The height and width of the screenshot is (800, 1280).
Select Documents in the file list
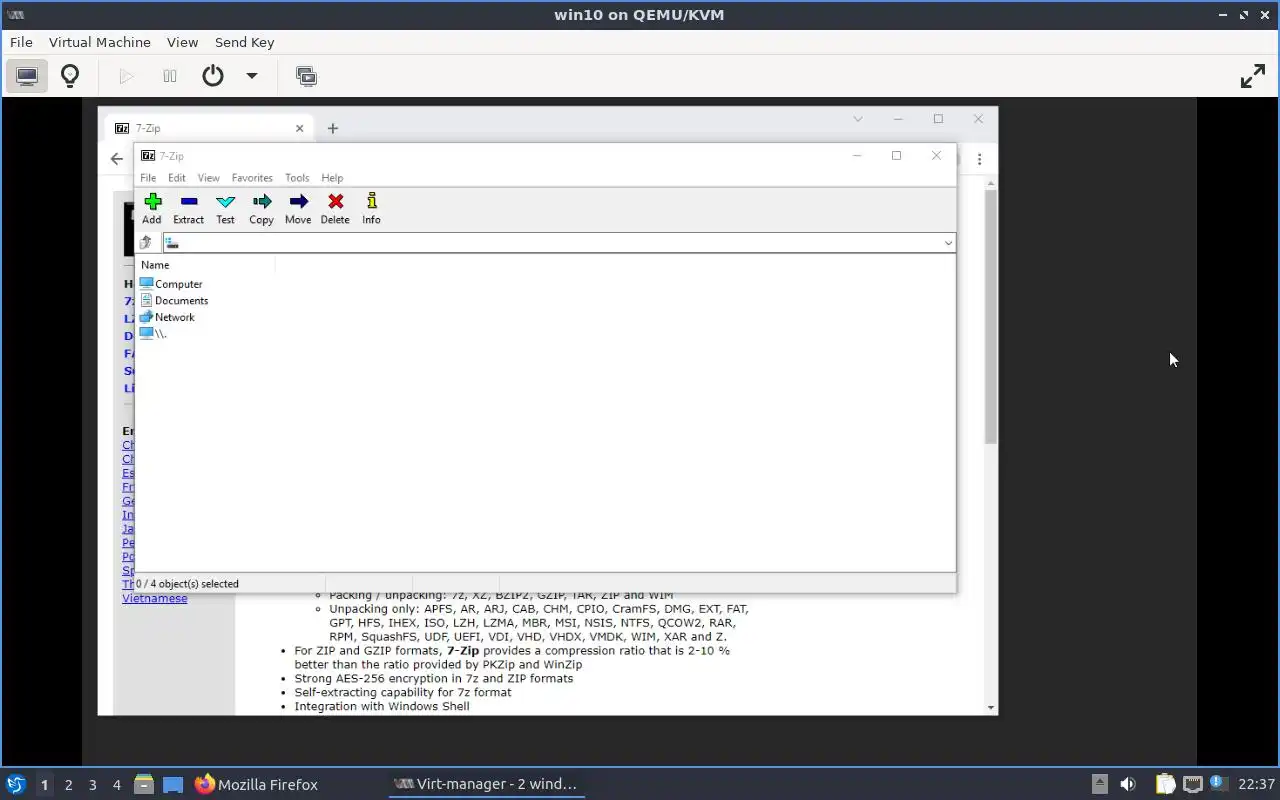(x=174, y=300)
